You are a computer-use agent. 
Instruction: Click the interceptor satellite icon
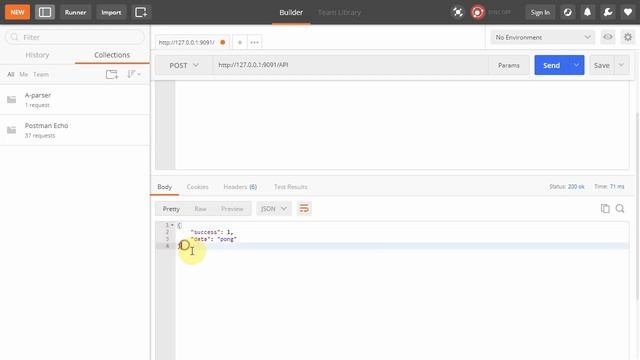click(458, 12)
